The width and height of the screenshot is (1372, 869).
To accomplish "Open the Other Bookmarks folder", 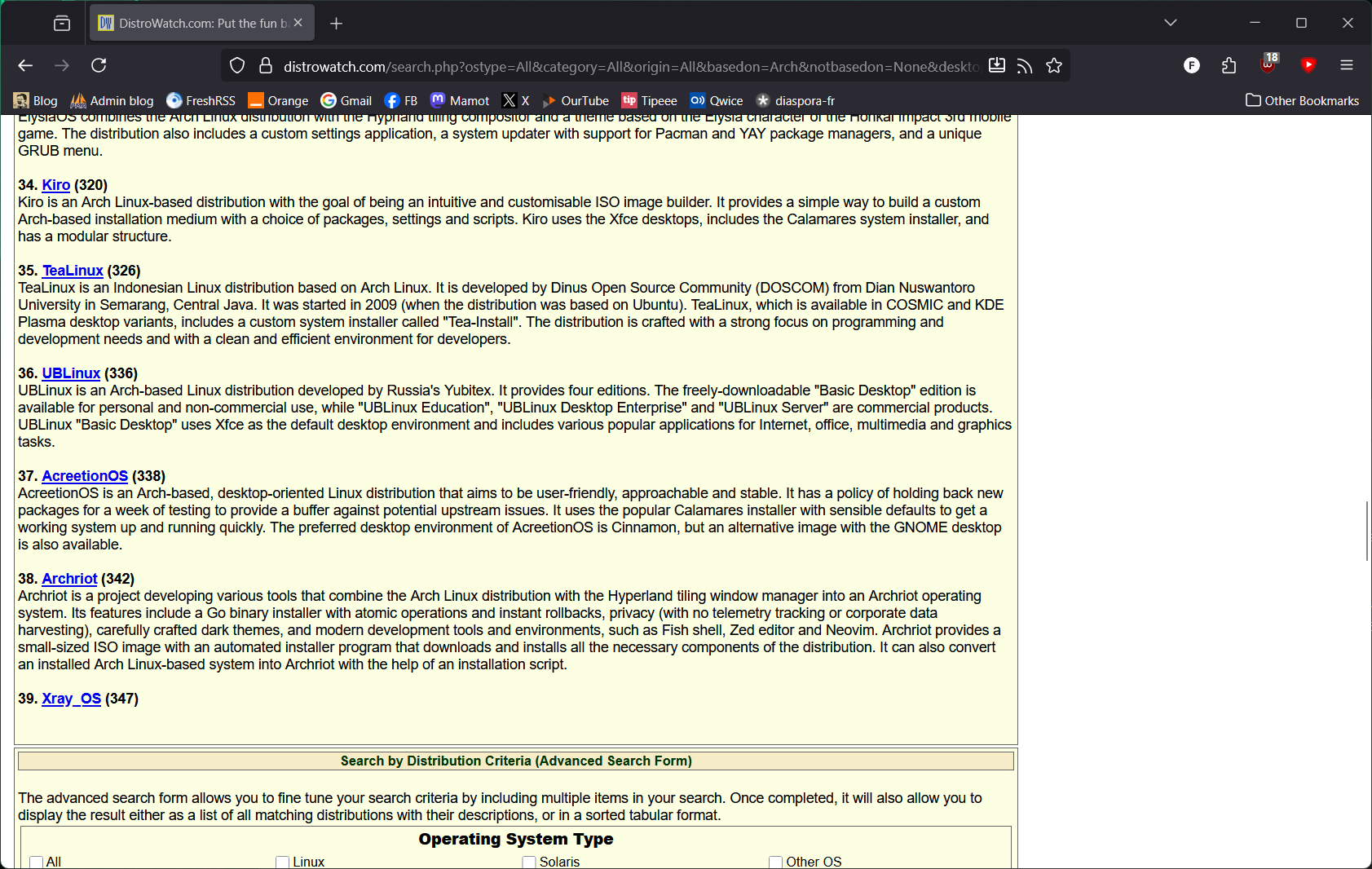I will tap(1302, 100).
